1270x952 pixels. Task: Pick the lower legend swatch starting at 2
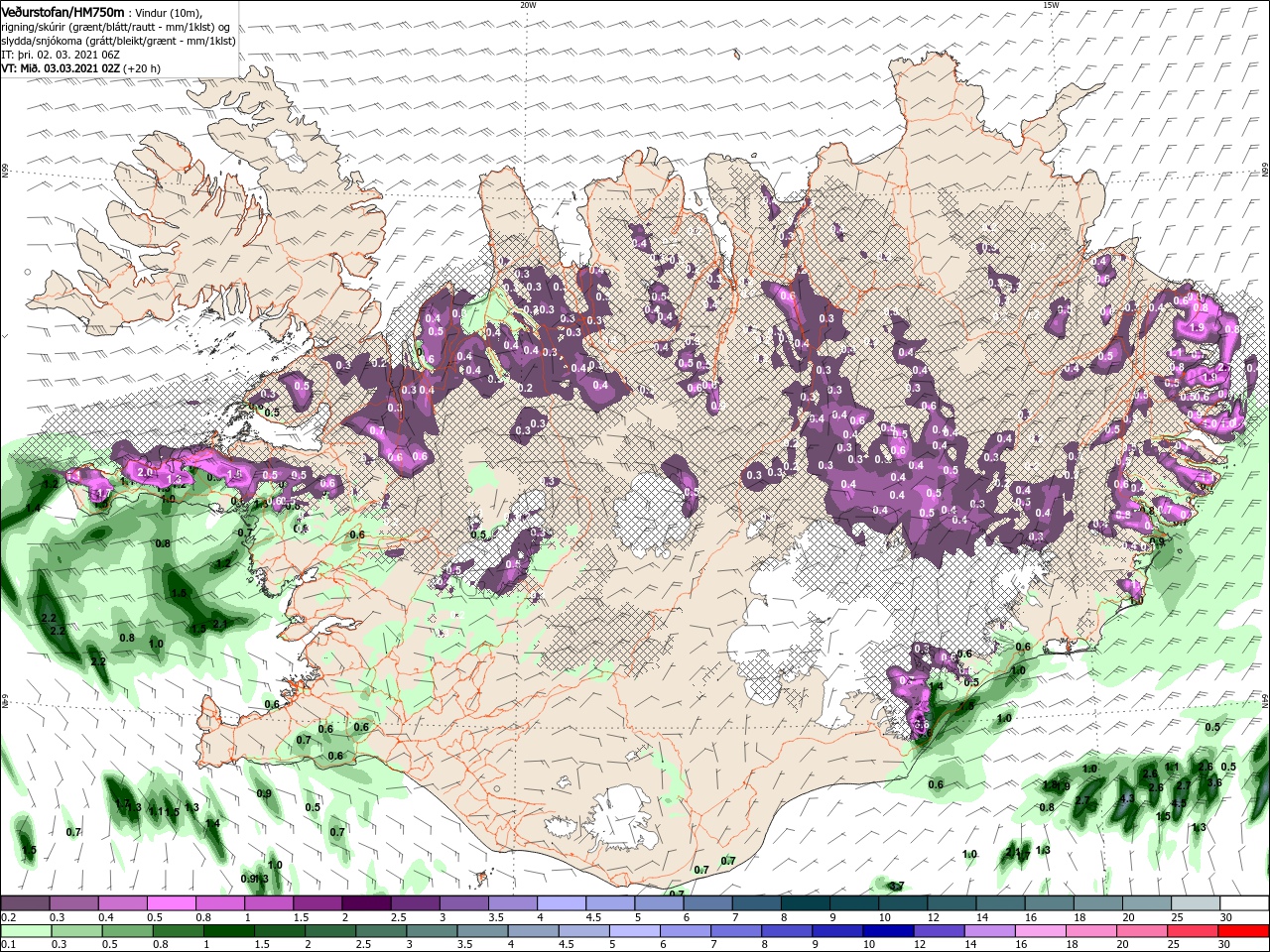coord(330,931)
